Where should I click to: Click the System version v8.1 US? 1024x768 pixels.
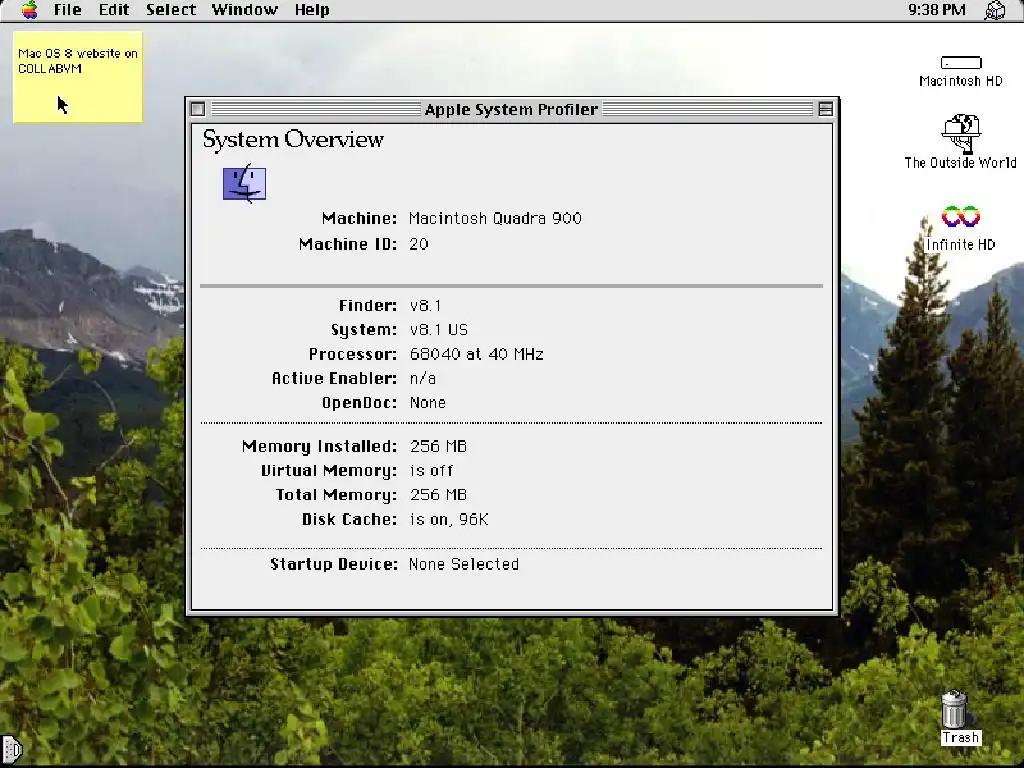[x=439, y=330]
